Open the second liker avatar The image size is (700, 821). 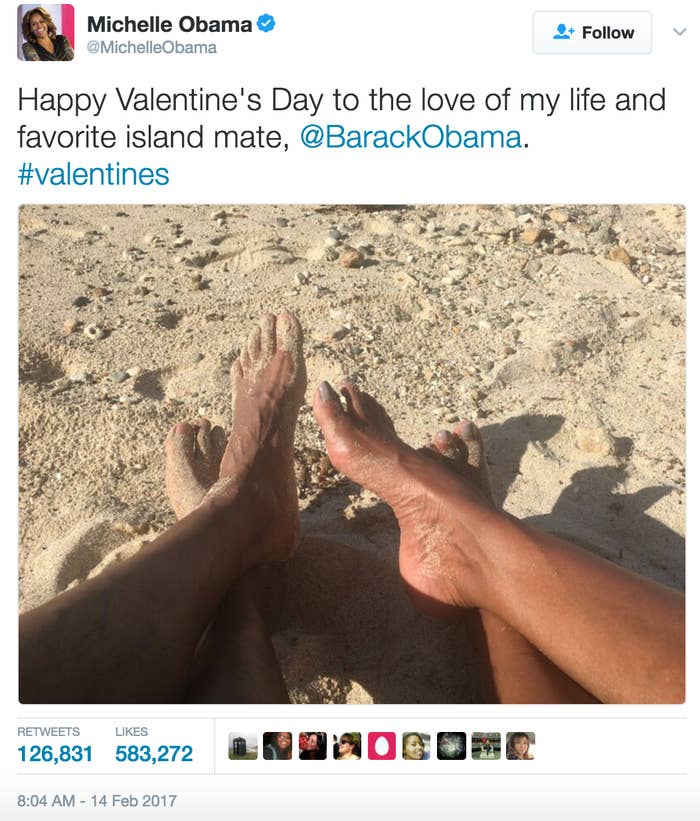tap(277, 746)
